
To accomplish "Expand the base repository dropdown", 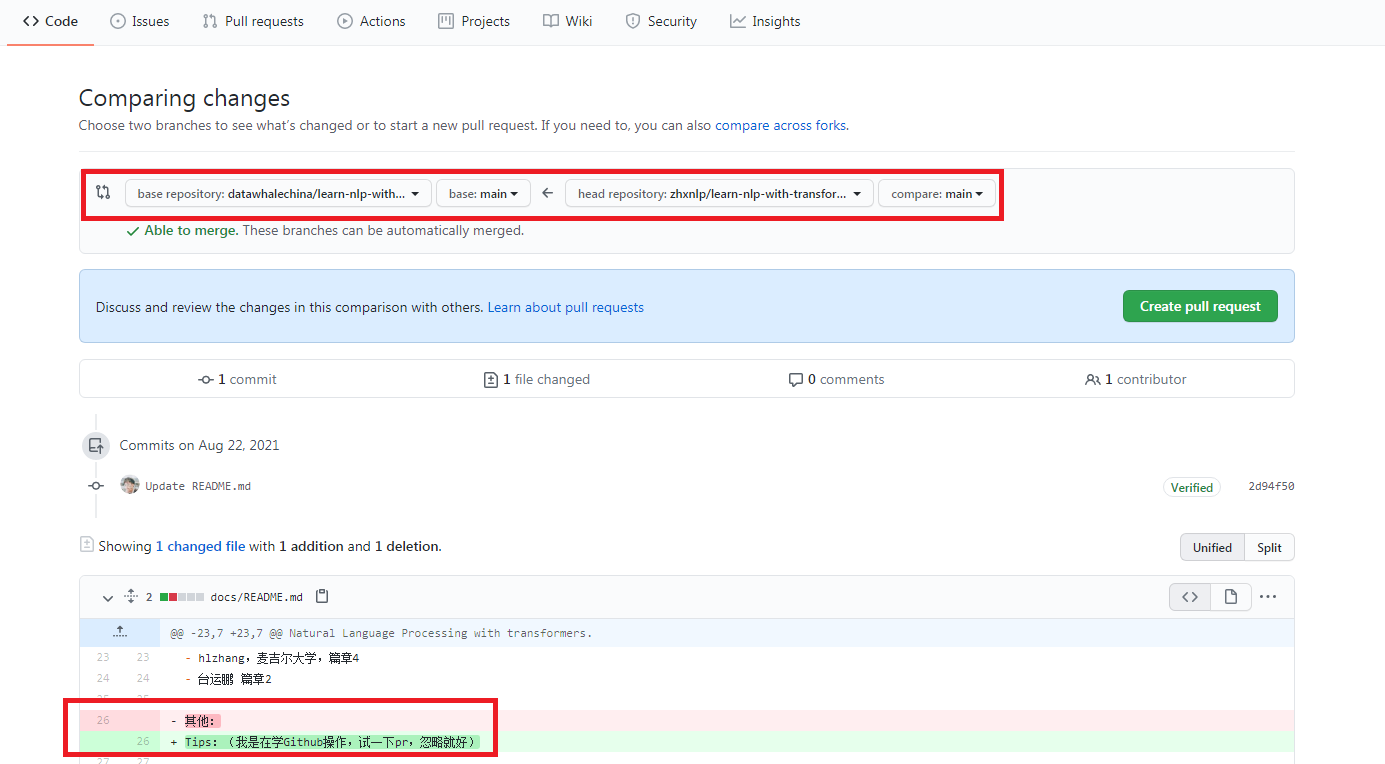I will (x=278, y=193).
